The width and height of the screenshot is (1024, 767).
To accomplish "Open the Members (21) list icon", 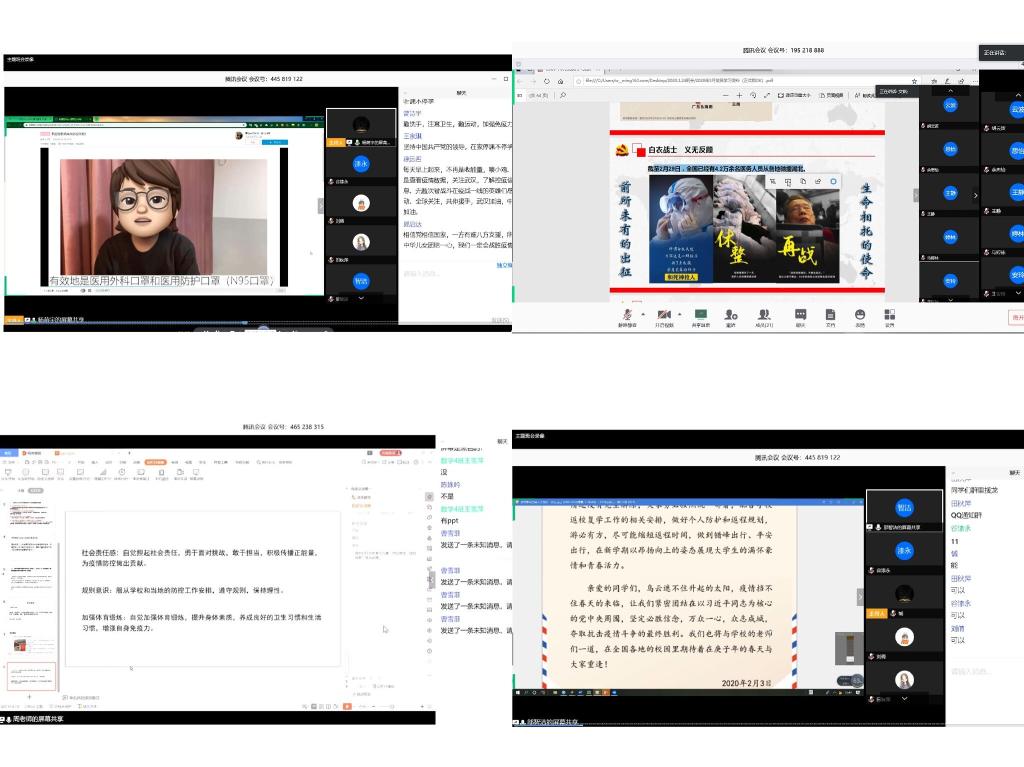I will [764, 315].
